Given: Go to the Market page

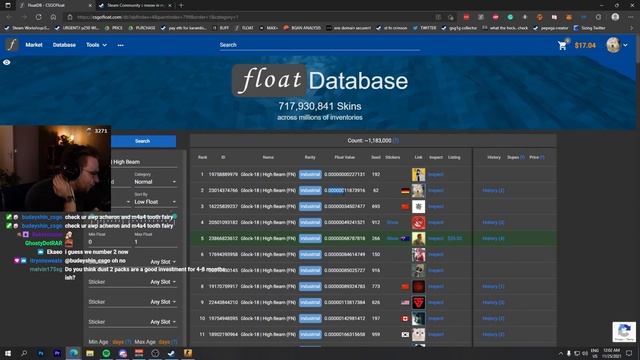Looking at the screenshot, I should [34, 45].
